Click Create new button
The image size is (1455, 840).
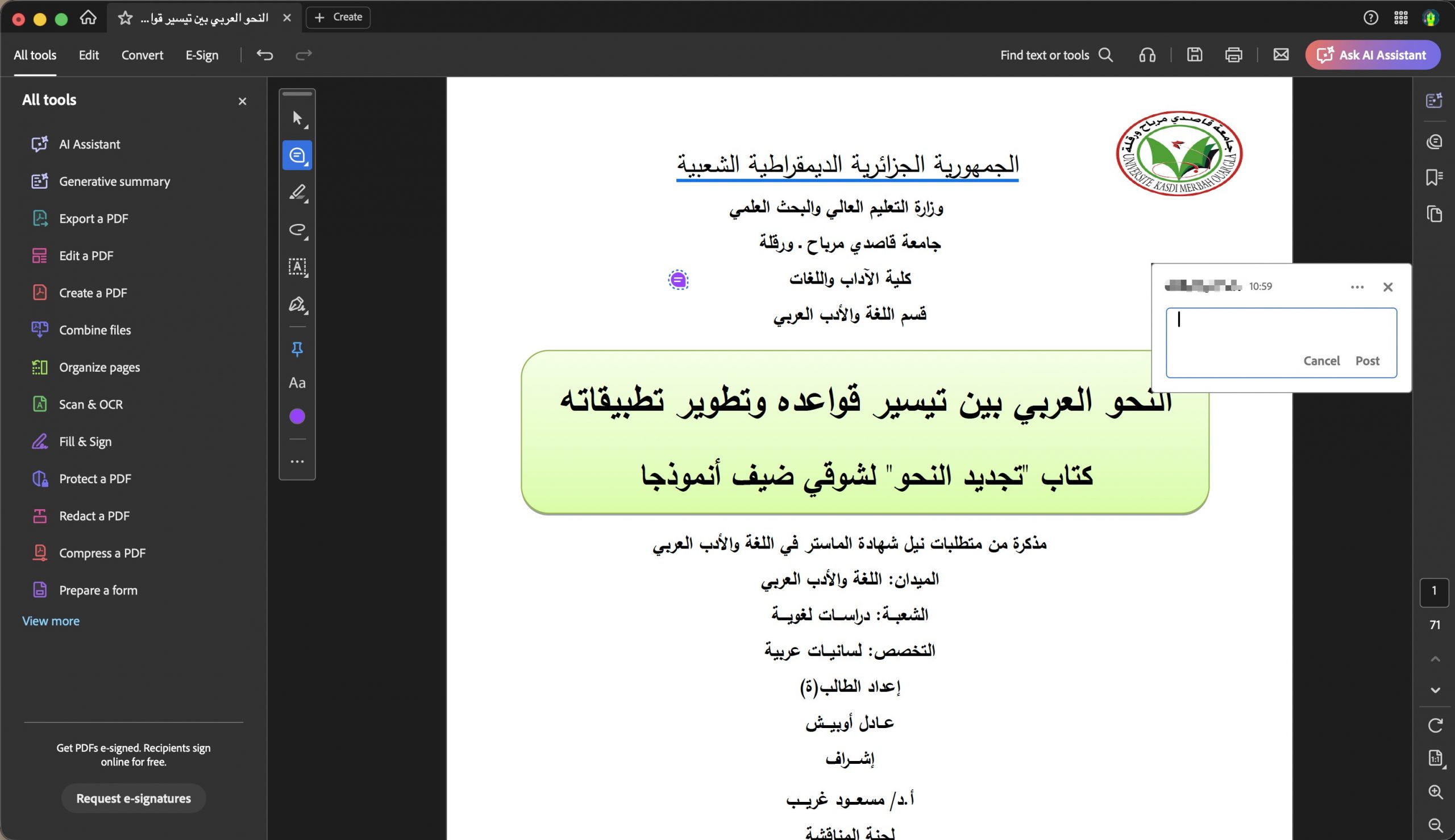coord(338,17)
